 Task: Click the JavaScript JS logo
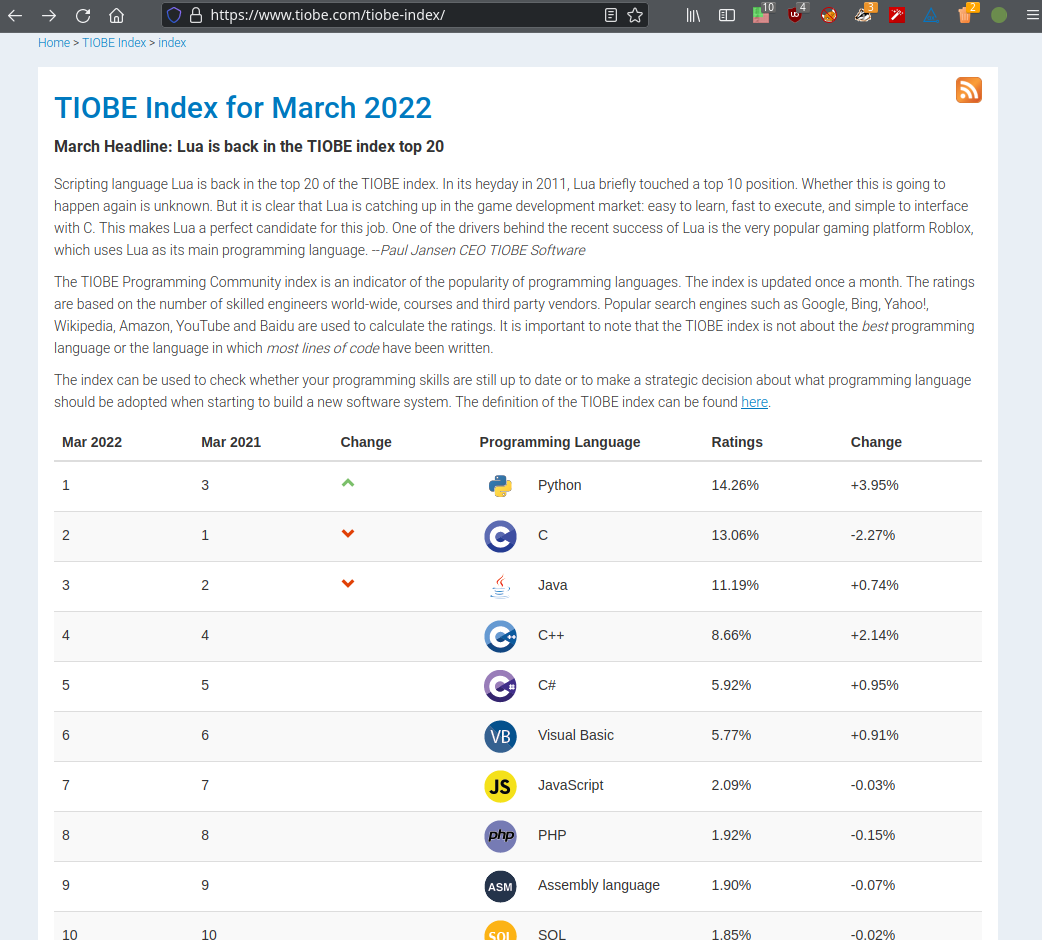(500, 787)
